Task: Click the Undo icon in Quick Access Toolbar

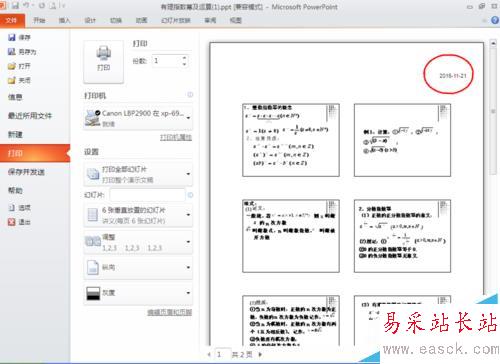Action: [x=26, y=6]
